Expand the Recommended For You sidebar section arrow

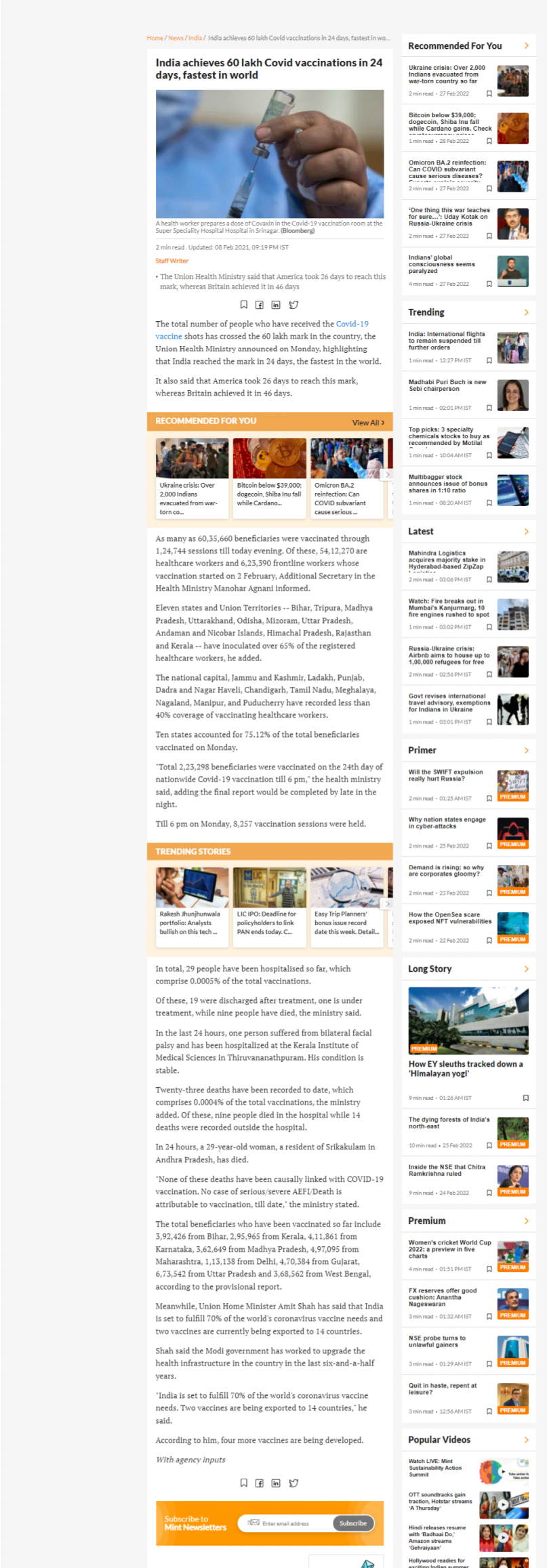526,46
